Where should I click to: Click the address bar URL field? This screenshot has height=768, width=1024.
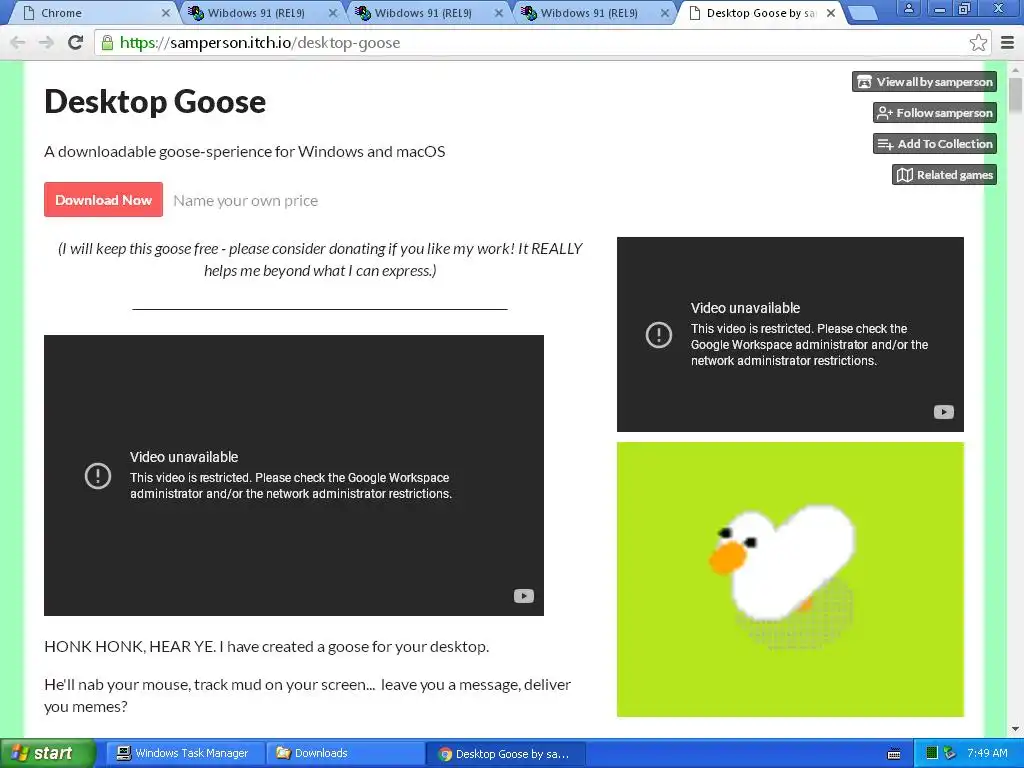click(542, 42)
